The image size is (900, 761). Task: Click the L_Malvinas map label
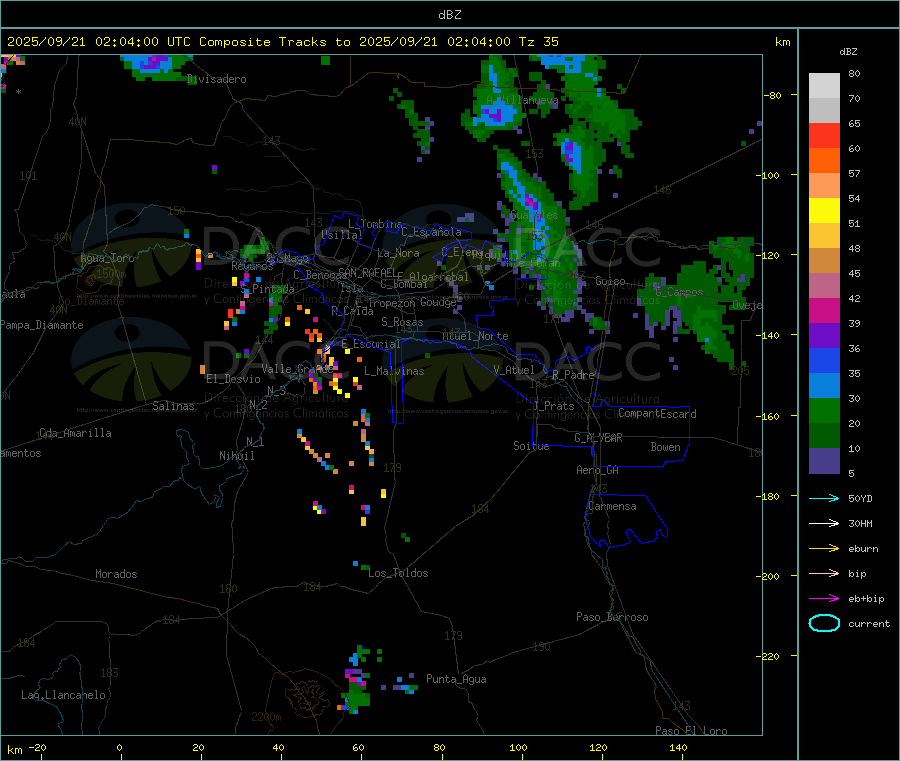[x=394, y=371]
